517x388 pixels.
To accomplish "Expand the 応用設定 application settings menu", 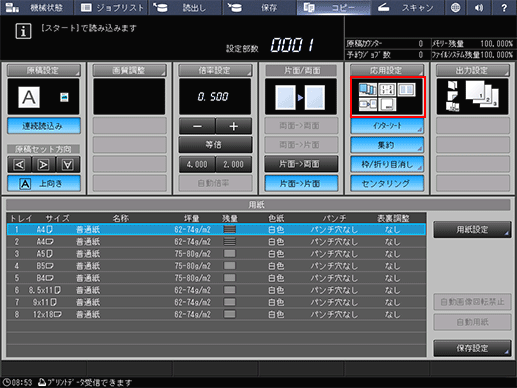I will coord(387,70).
